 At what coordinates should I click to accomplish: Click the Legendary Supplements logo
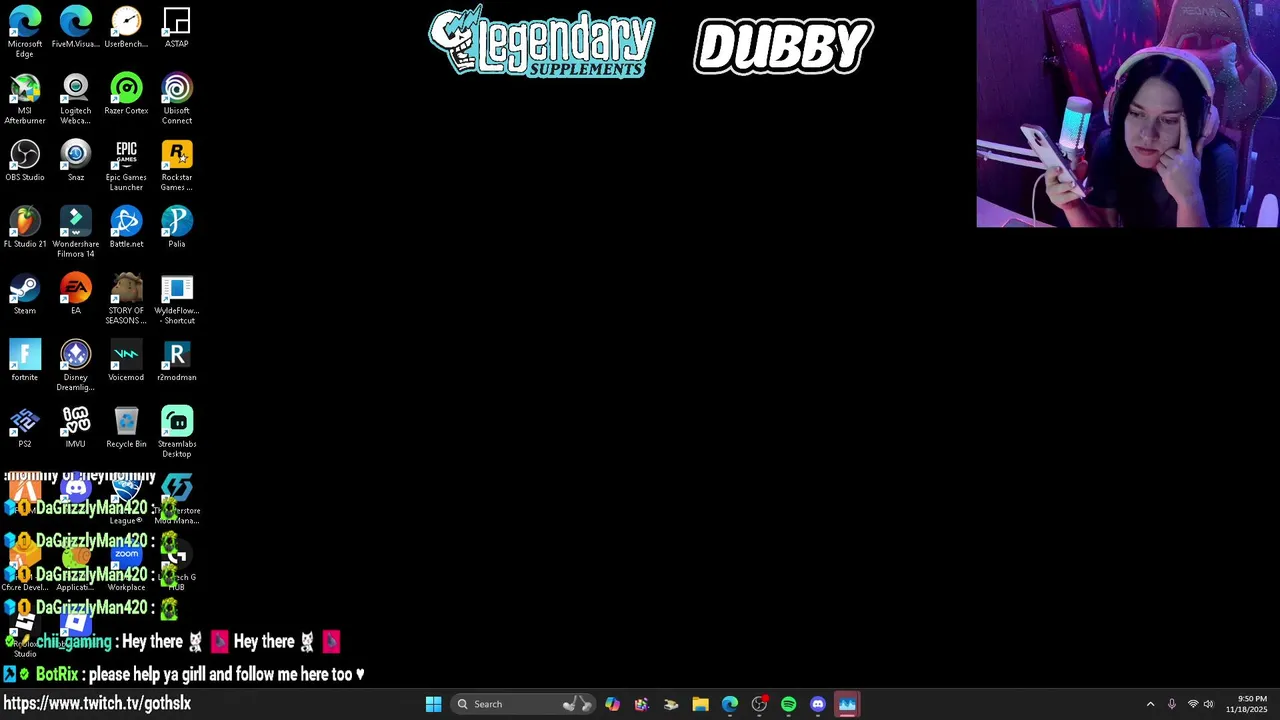coord(542,43)
